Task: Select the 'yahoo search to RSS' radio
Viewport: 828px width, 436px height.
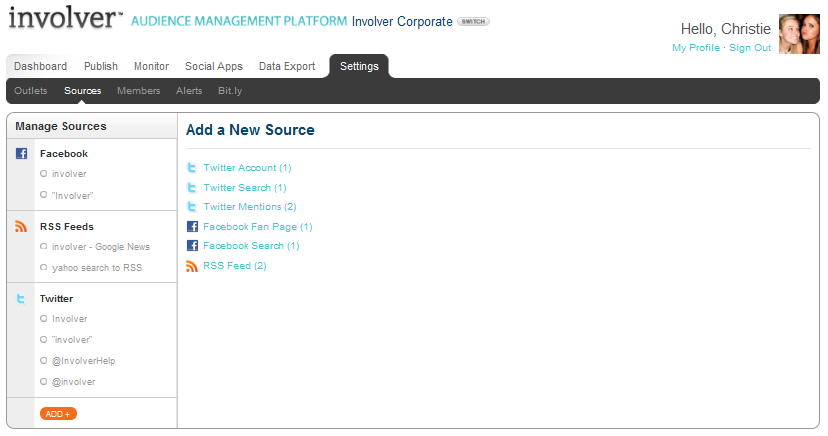Action: (x=43, y=267)
